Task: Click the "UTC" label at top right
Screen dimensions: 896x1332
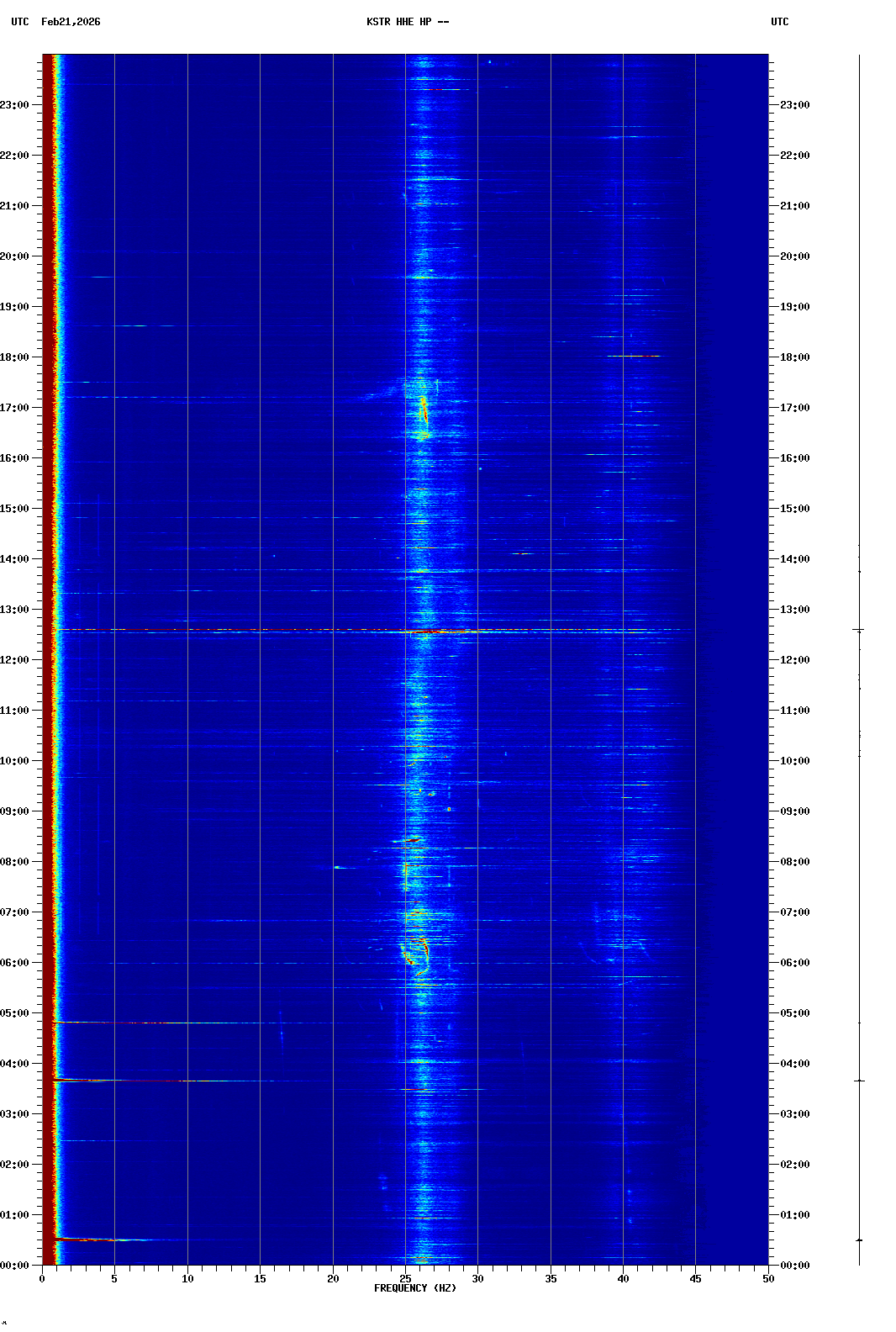Action: pos(780,22)
